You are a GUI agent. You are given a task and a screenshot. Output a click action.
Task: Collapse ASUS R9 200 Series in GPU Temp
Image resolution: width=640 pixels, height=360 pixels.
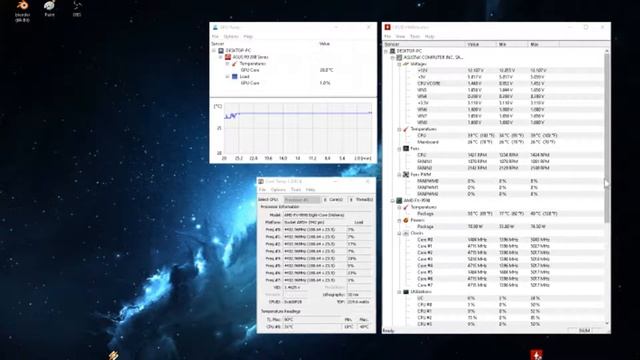(221, 57)
